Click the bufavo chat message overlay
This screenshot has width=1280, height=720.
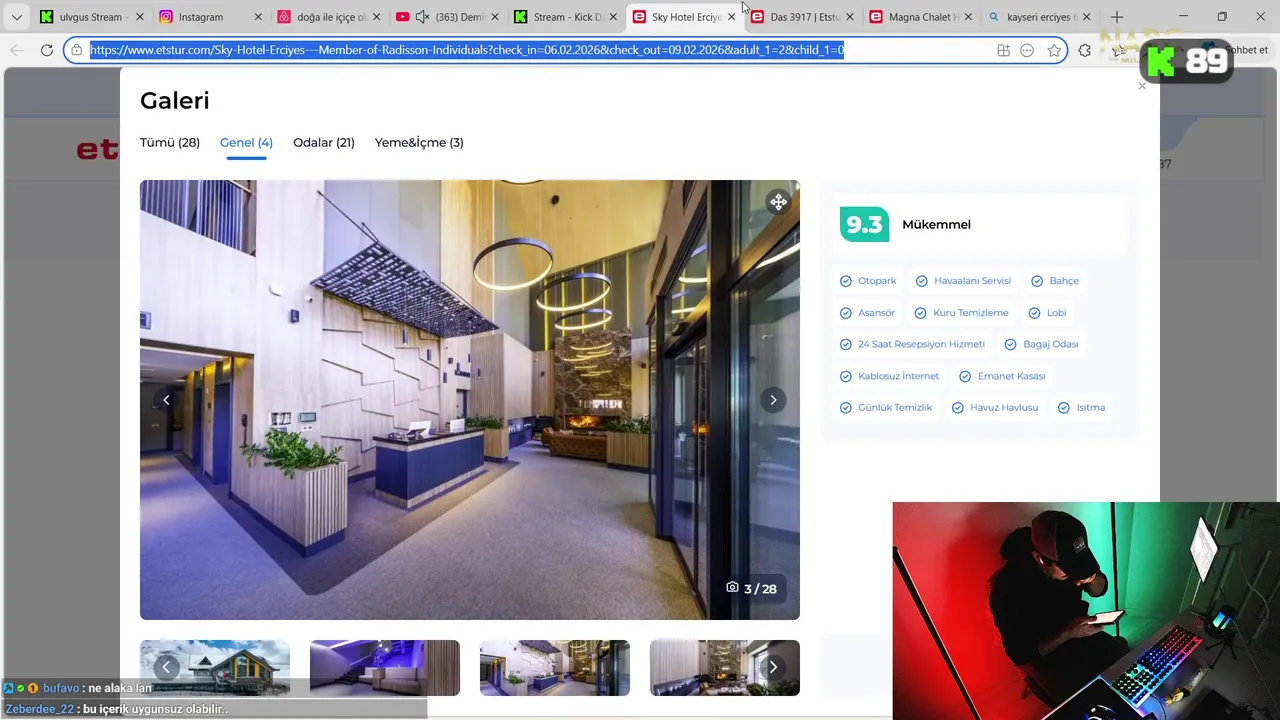78,688
